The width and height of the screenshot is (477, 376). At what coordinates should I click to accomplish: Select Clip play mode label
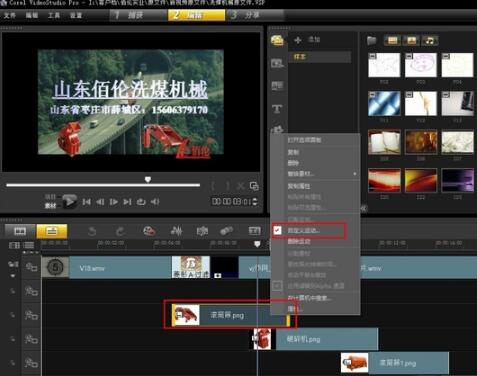click(x=50, y=206)
